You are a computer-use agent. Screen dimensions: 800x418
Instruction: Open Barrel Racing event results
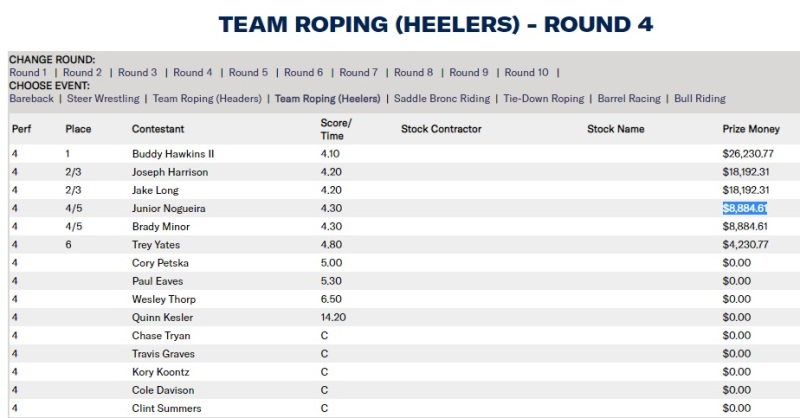[630, 99]
